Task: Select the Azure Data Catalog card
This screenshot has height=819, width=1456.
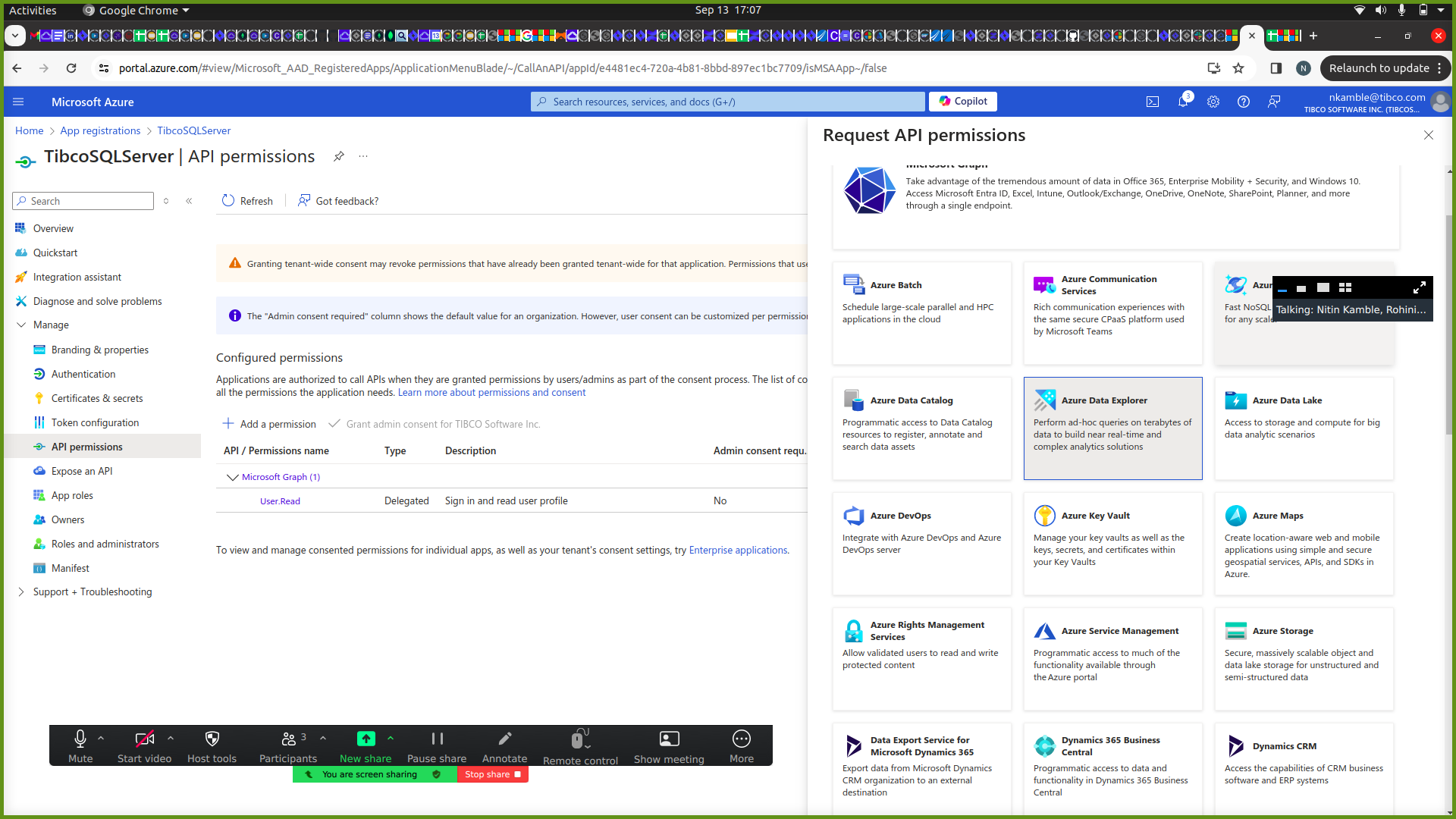Action: 922,428
